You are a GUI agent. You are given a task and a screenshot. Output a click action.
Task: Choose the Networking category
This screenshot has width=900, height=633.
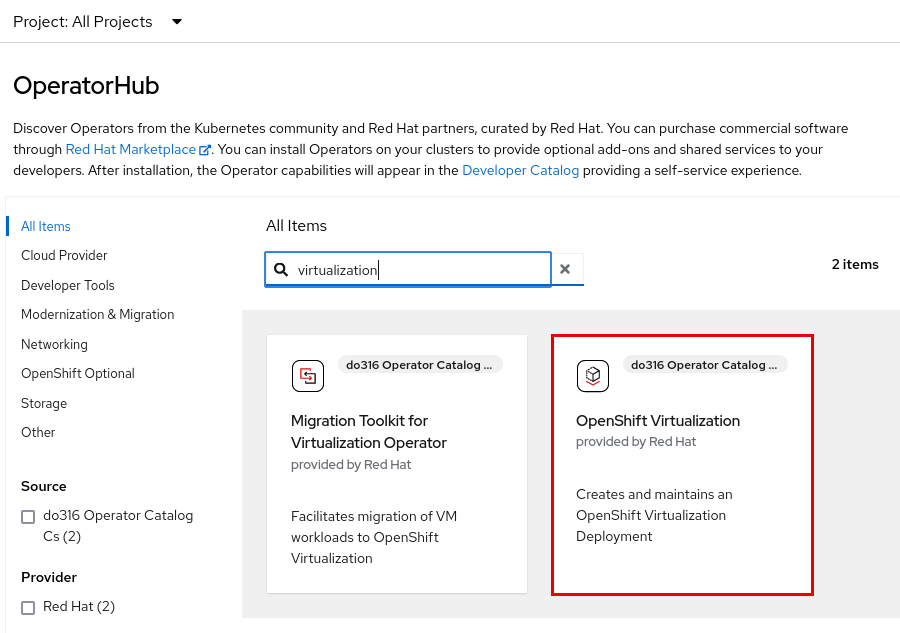tap(54, 345)
